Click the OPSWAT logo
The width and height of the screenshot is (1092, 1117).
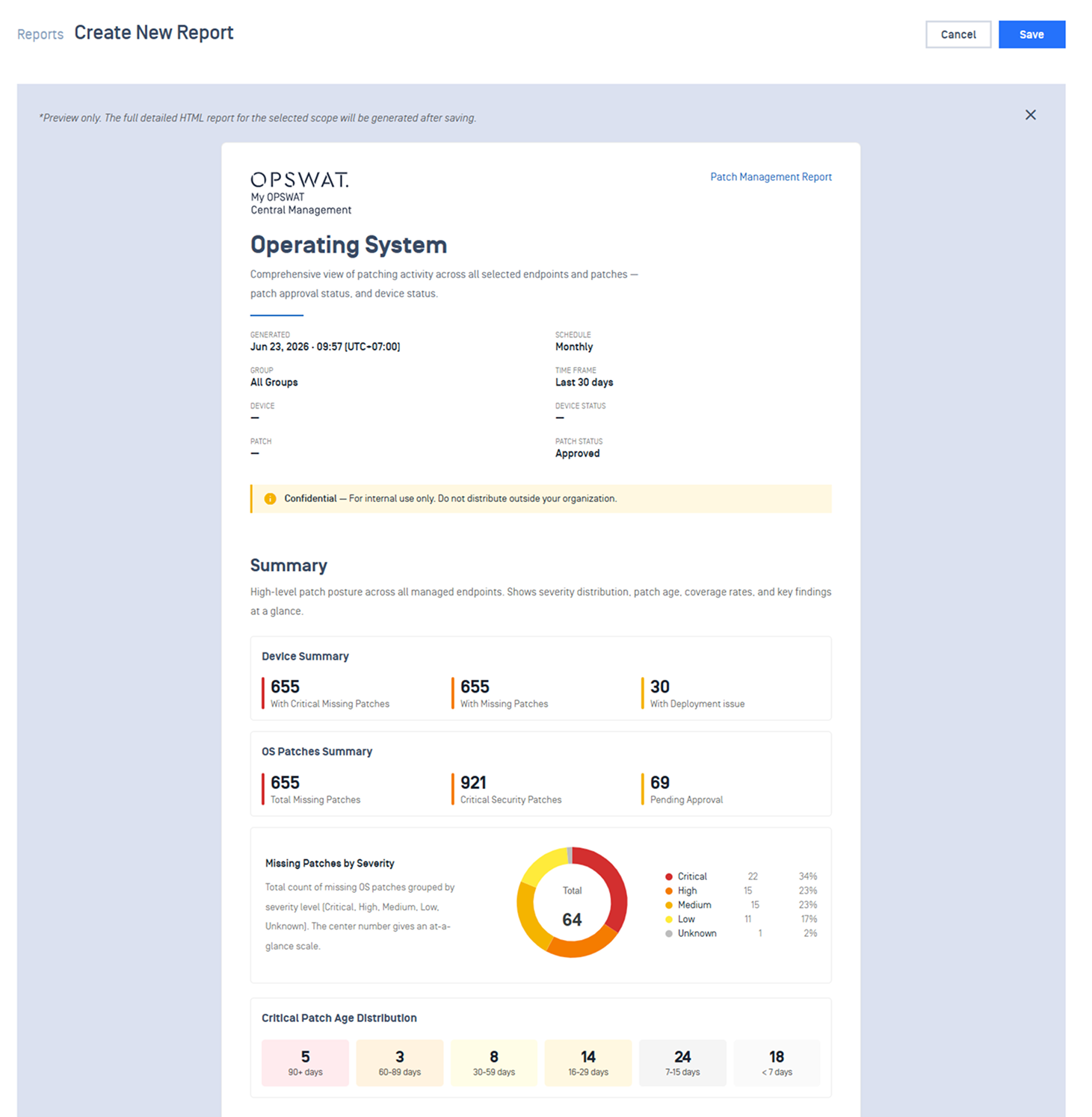pos(300,180)
